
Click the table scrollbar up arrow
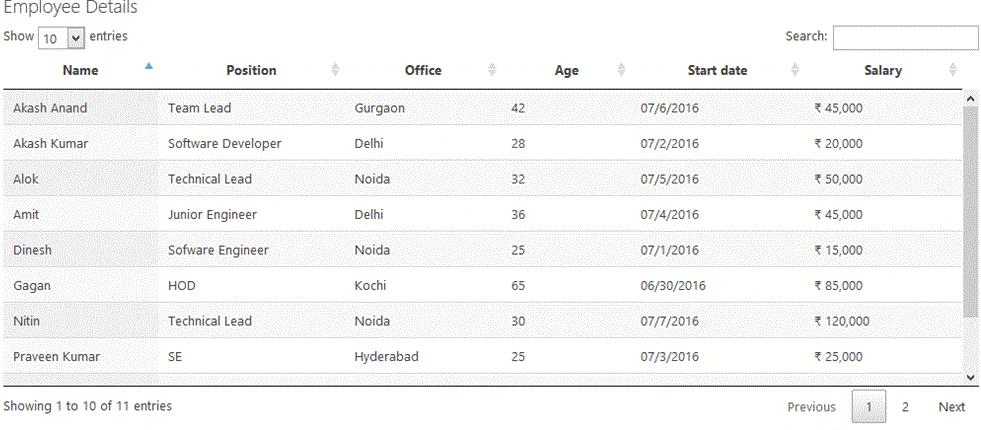[x=970, y=98]
